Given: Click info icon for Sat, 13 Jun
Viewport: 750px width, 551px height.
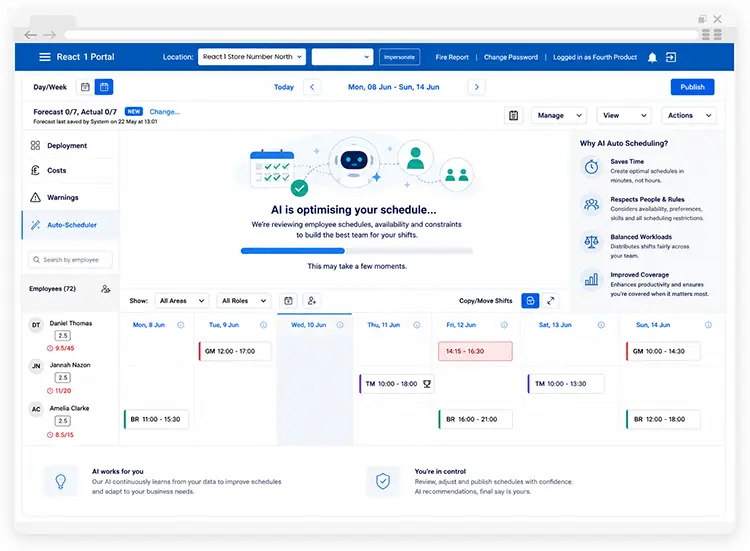Looking at the screenshot, I should [601, 325].
